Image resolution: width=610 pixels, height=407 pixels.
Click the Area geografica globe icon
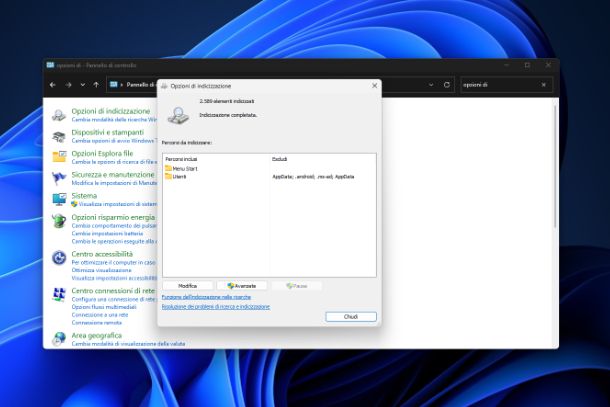click(59, 339)
